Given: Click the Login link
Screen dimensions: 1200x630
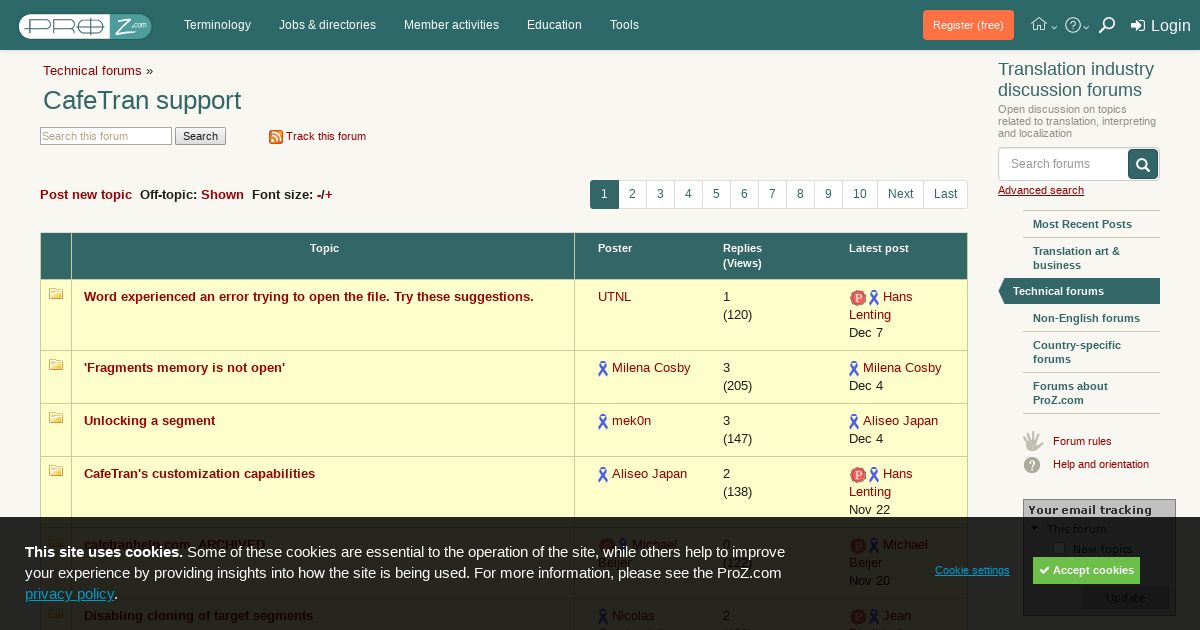Looking at the screenshot, I should [1170, 26].
